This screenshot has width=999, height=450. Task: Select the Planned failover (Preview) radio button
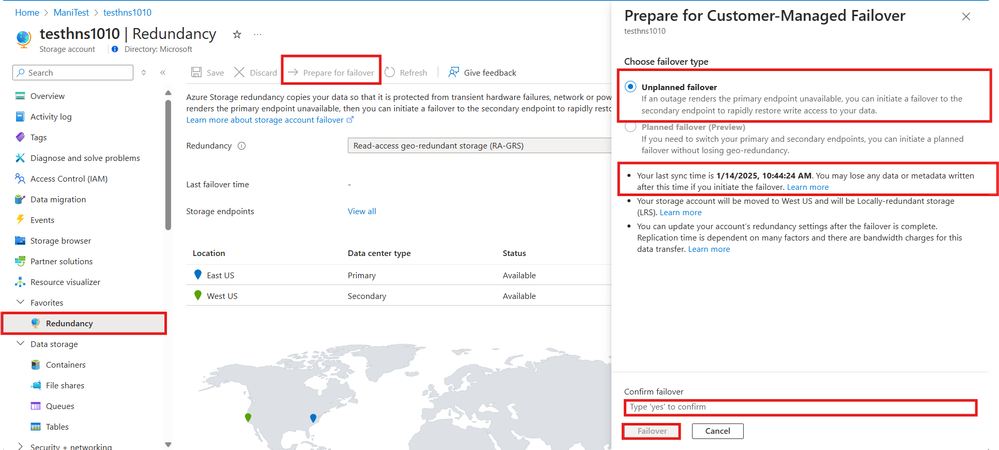coord(631,127)
